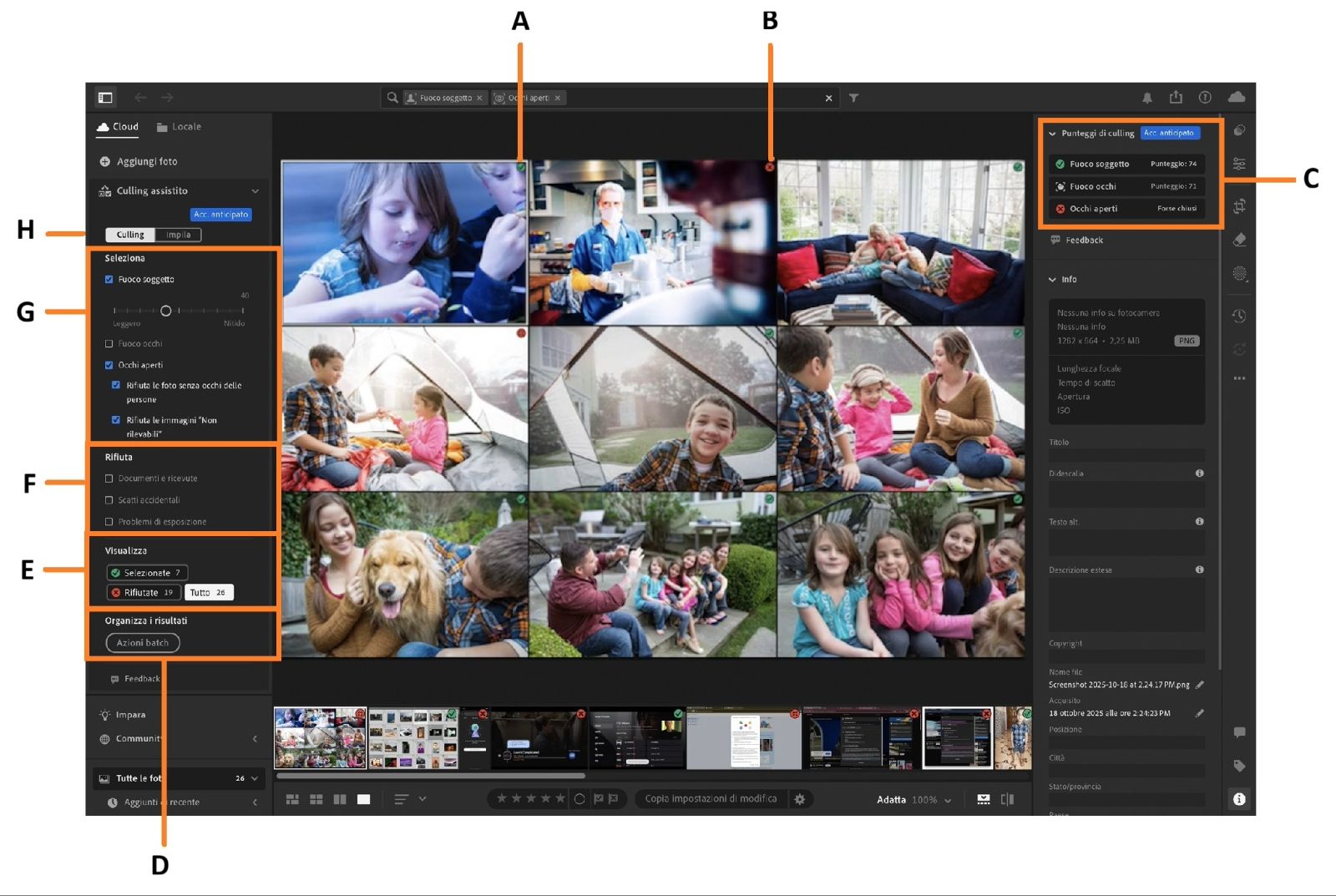
Task: Collapse the Culling assistito section
Action: pyautogui.click(x=255, y=191)
